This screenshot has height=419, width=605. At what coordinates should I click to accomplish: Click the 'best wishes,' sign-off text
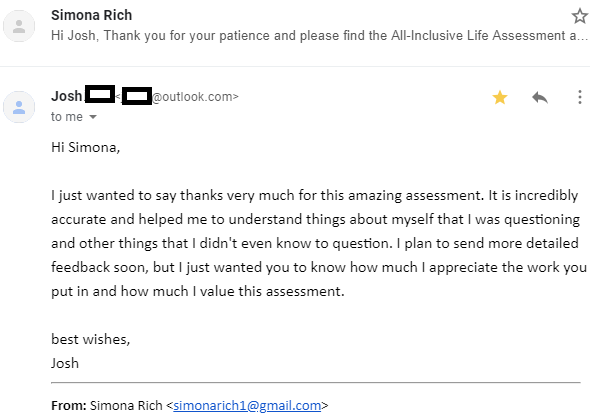pyautogui.click(x=91, y=339)
